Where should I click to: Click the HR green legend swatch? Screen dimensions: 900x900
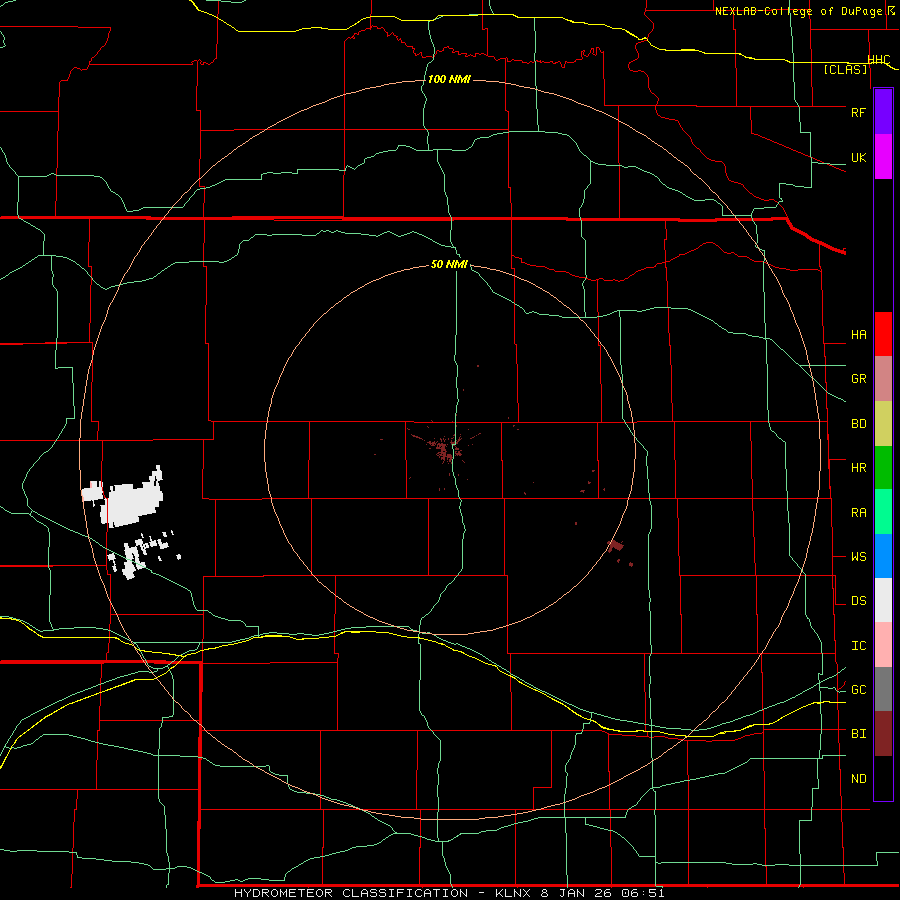pyautogui.click(x=883, y=468)
